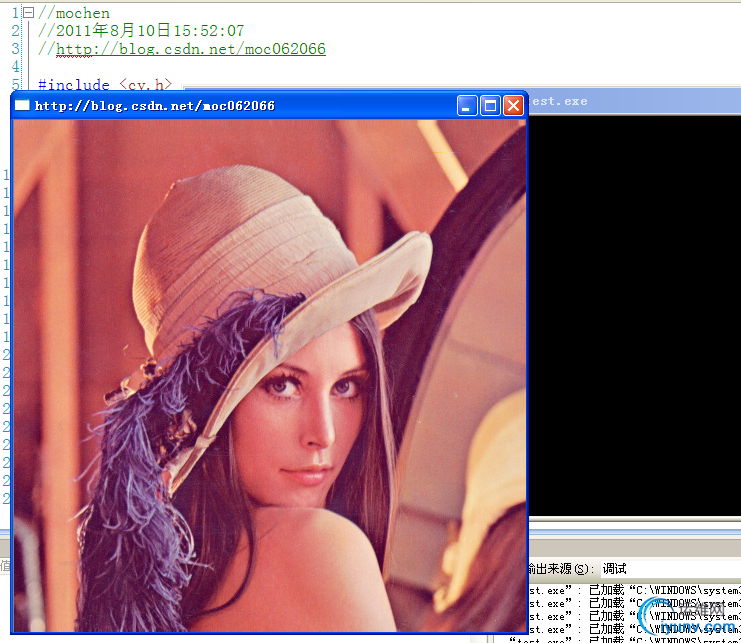Click the first 已加载 output log line
Screen dimensions: 741x643
coord(634,590)
